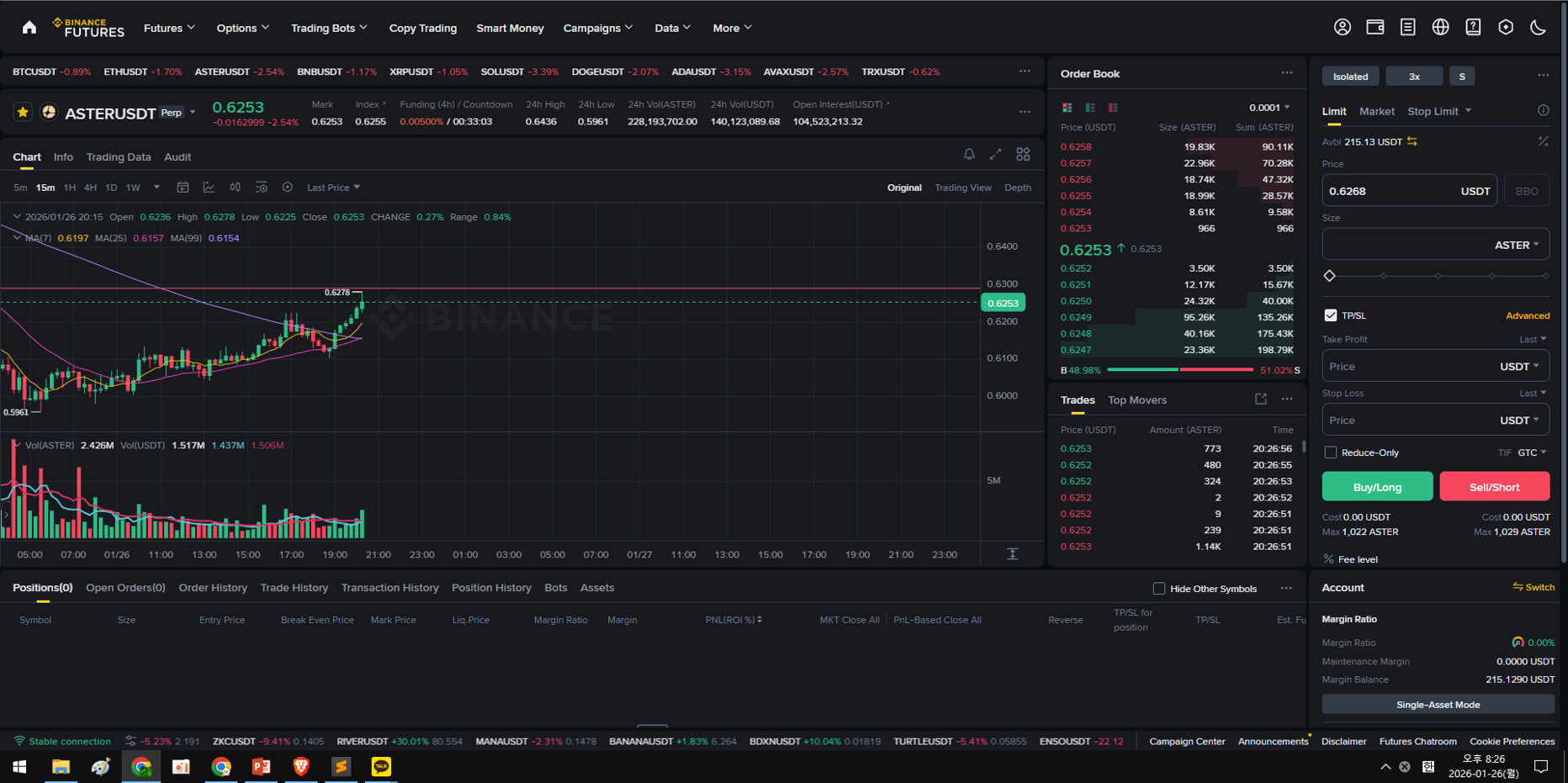Image resolution: width=1568 pixels, height=783 pixels.
Task: Show both bids and asks in the order book
Action: [x=1067, y=108]
